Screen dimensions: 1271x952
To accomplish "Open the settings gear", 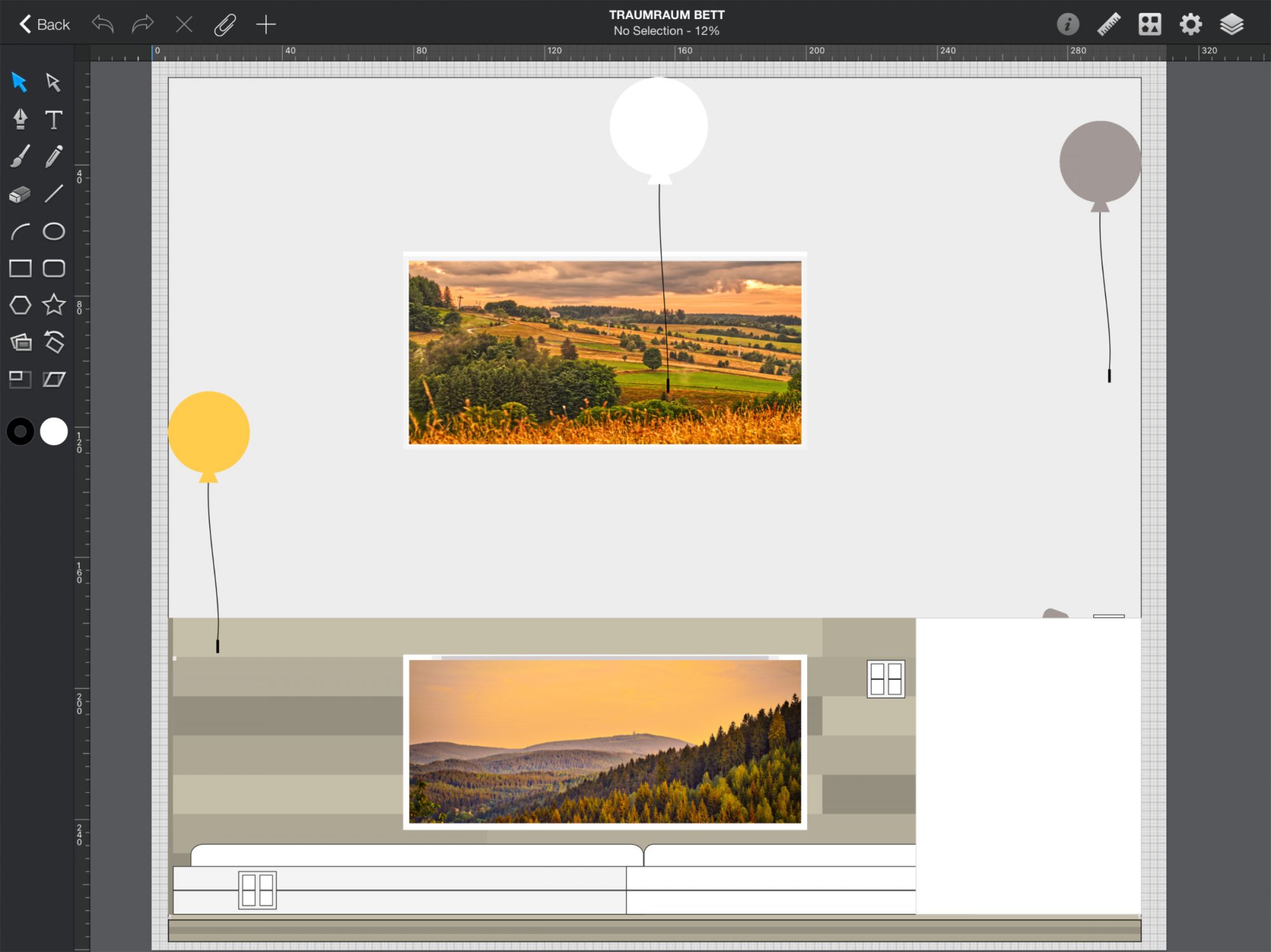I will coord(1191,24).
